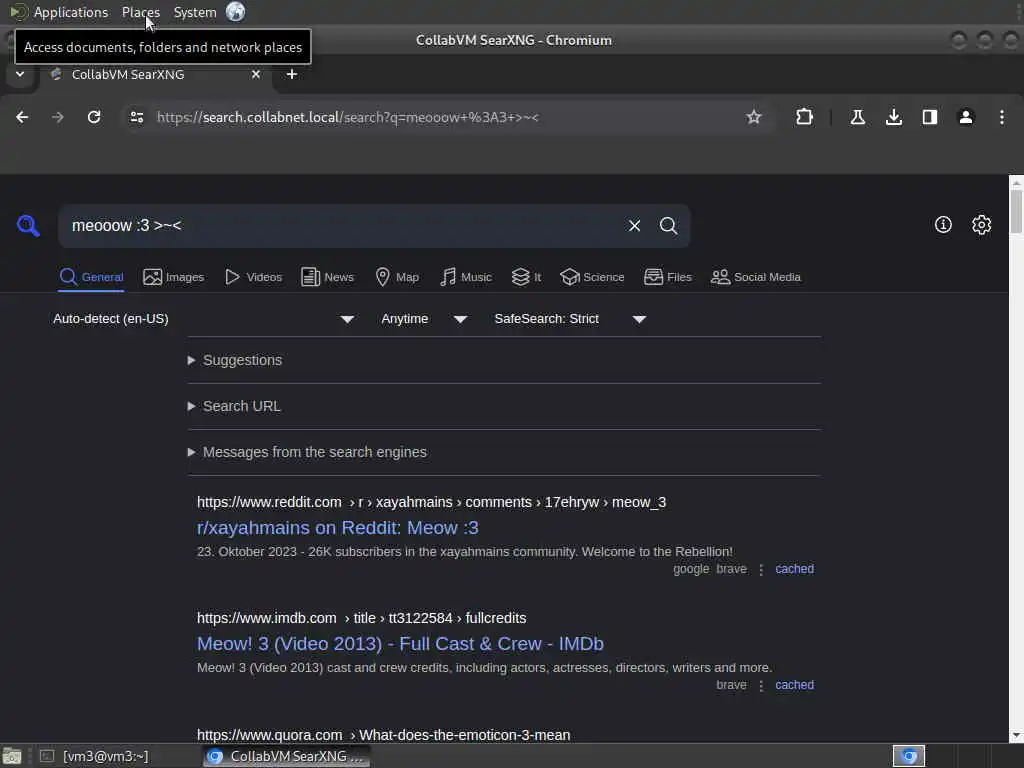Open the options dots for IMDb result

pyautogui.click(x=761, y=686)
